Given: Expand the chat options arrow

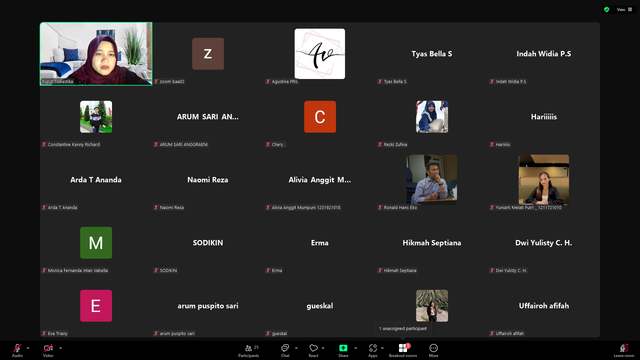Looking at the screenshot, I should pos(296,348).
